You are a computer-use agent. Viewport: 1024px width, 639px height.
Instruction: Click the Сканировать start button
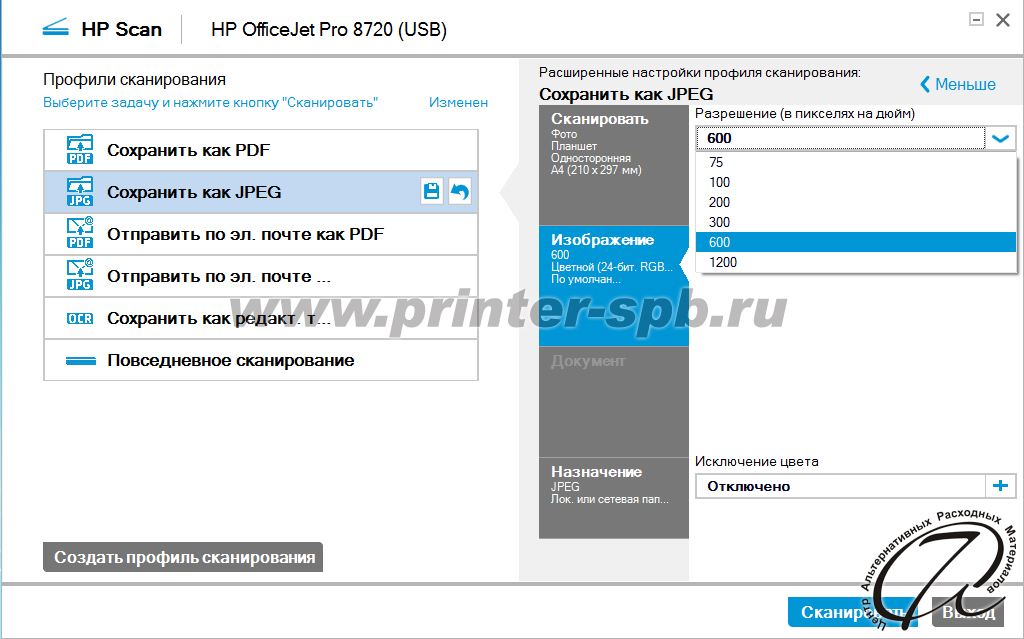tap(853, 612)
